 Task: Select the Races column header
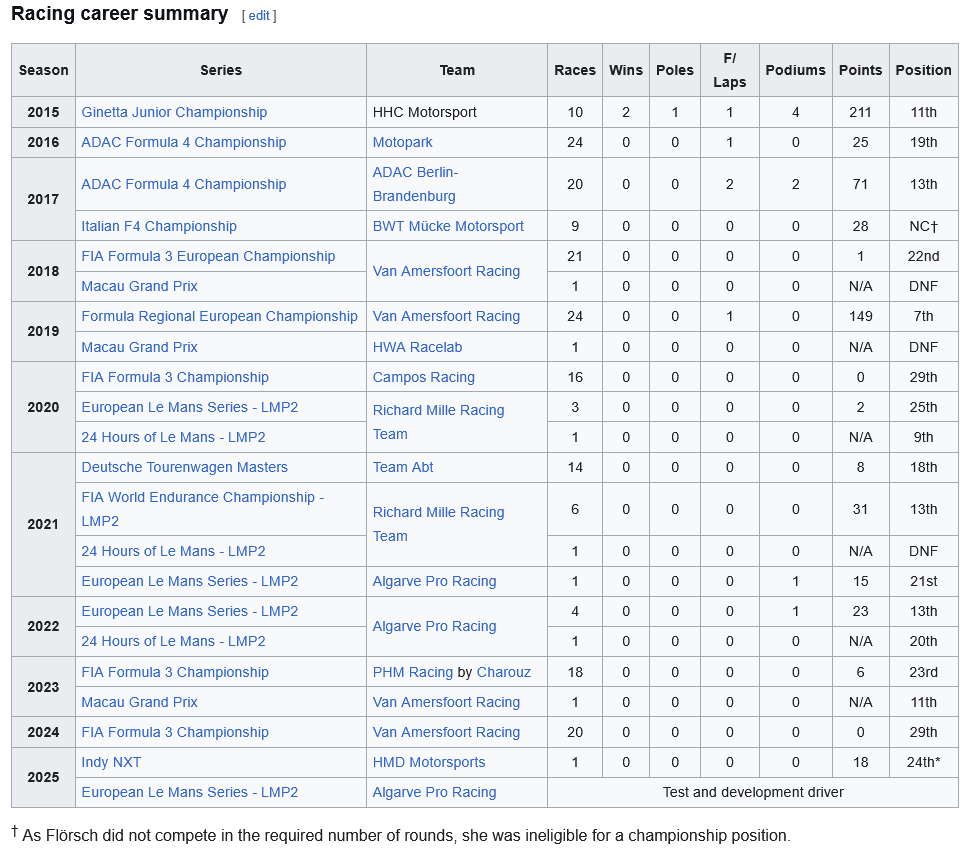point(575,70)
